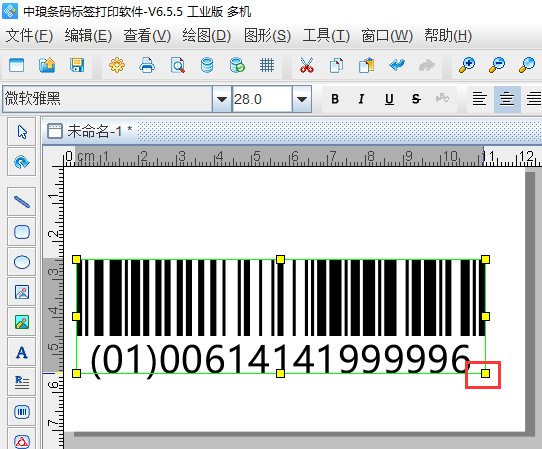Open the 工具(T) menu

pos(326,36)
